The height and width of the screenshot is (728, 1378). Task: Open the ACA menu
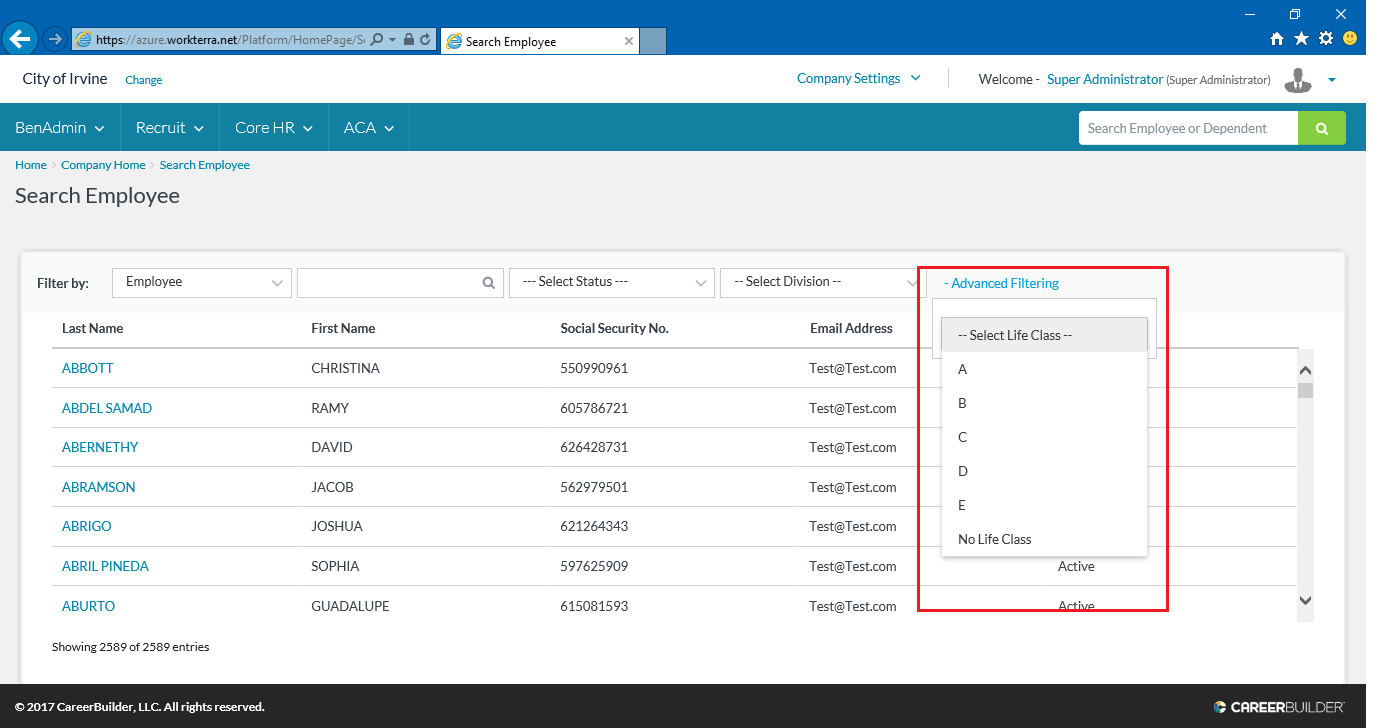369,127
